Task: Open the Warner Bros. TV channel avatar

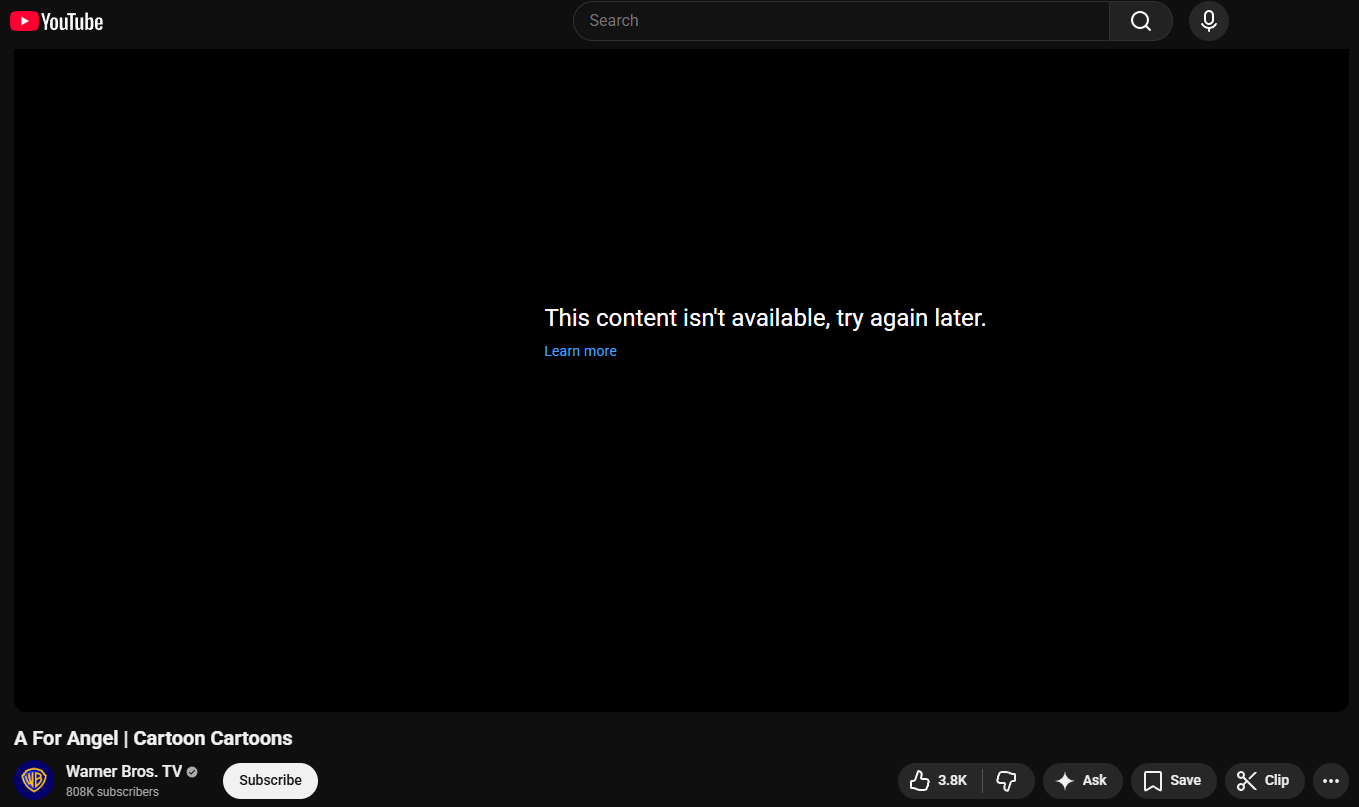Action: coord(34,780)
